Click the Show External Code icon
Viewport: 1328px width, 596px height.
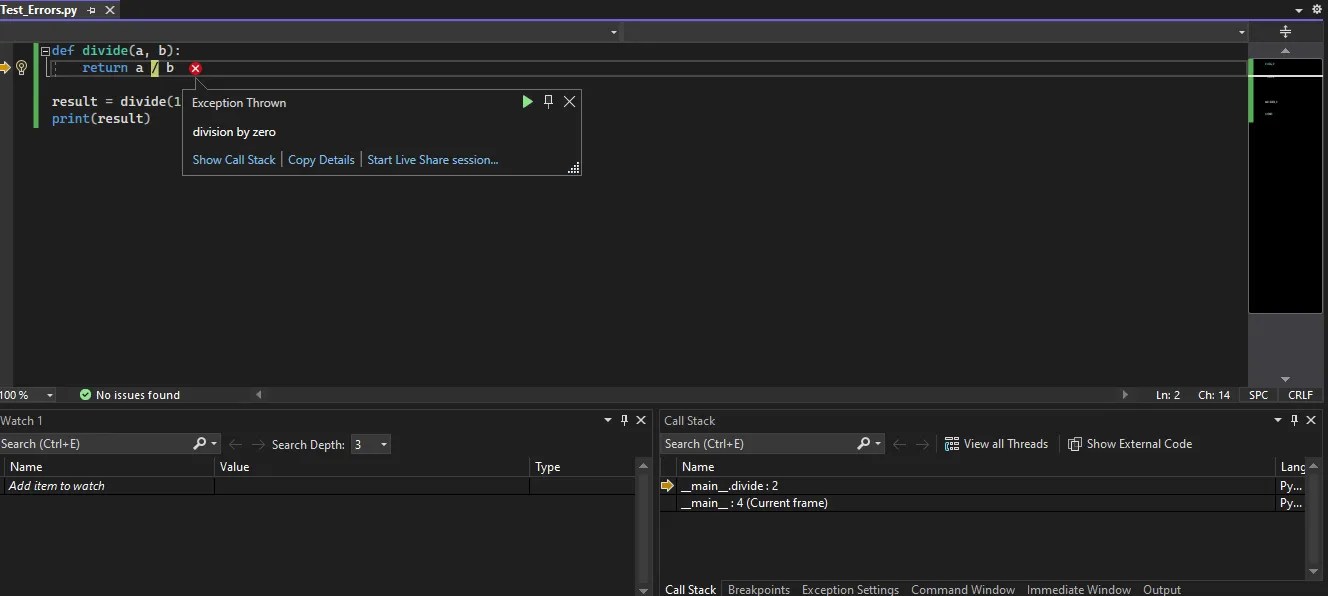pyautogui.click(x=1074, y=444)
